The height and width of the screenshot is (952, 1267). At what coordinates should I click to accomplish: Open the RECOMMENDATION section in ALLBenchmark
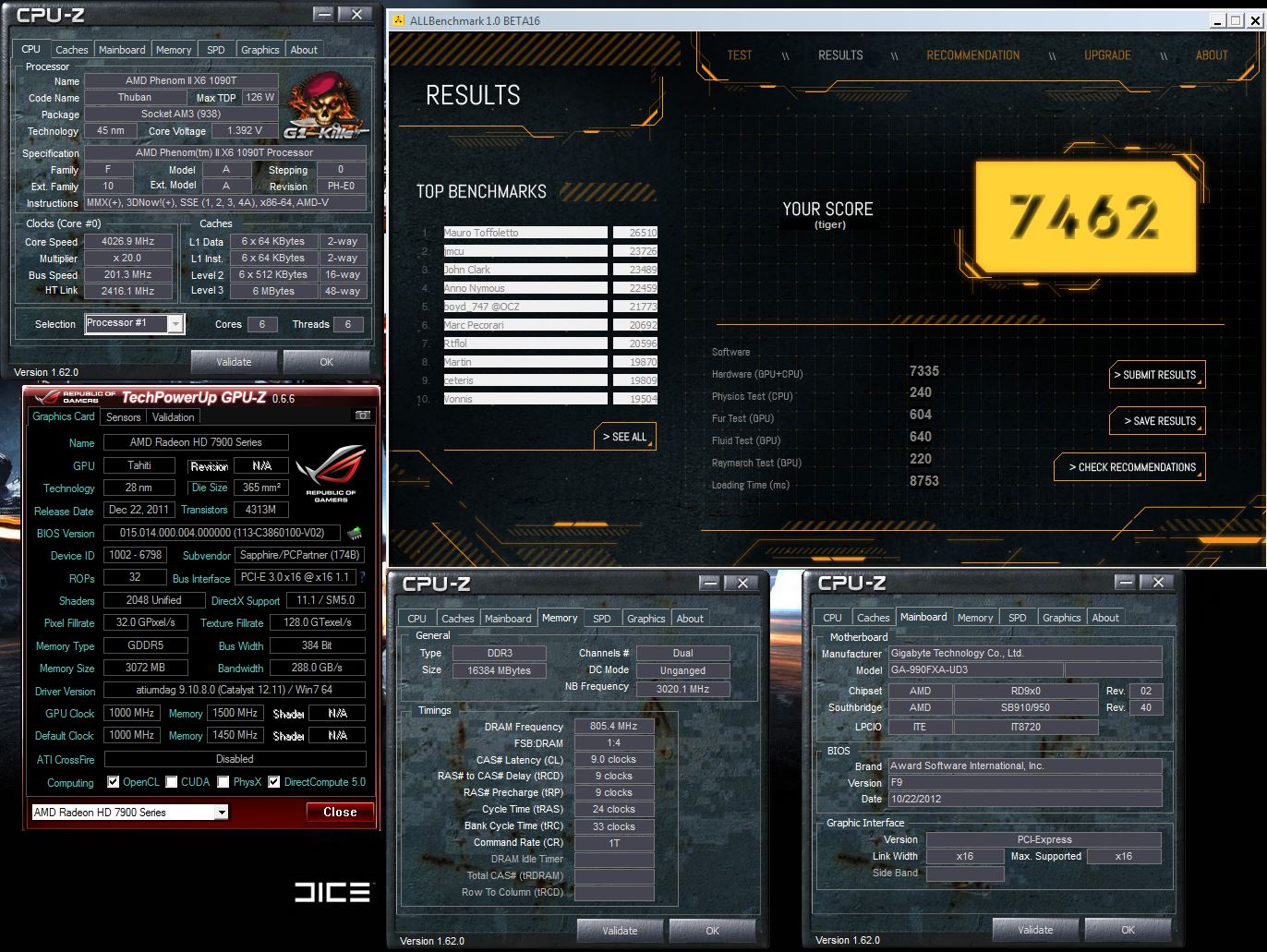pos(973,55)
